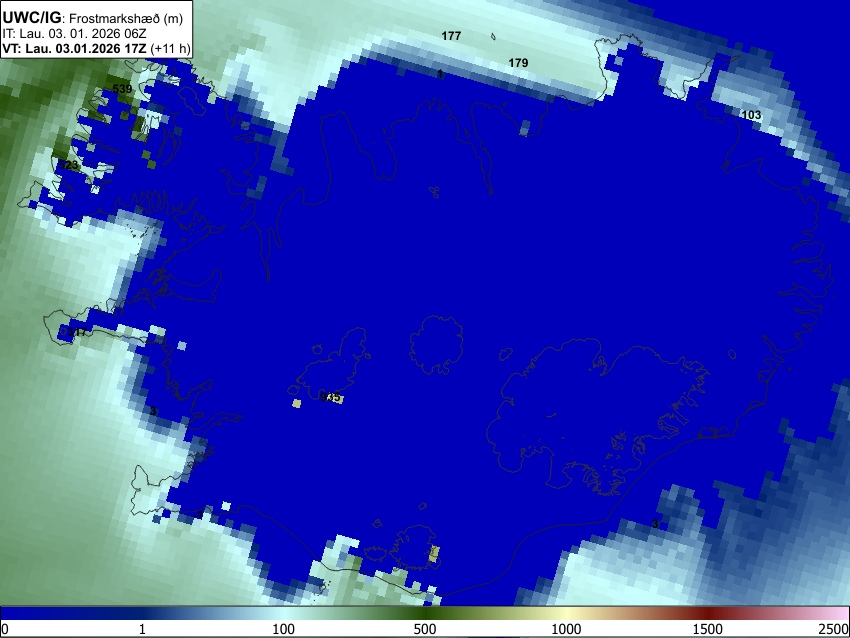Click the color scale tick label "2500"
Image resolution: width=850 pixels, height=638 pixels.
click(834, 629)
